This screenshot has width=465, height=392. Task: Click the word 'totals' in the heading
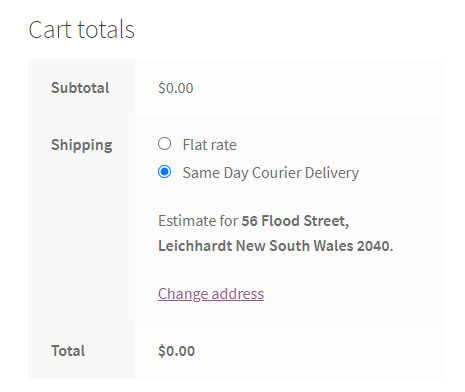(x=106, y=30)
